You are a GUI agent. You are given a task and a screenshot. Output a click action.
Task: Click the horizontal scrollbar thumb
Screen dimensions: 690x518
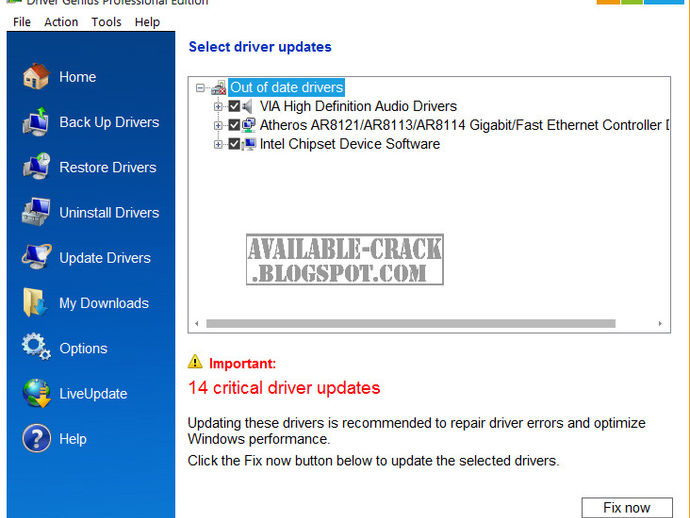[411, 323]
